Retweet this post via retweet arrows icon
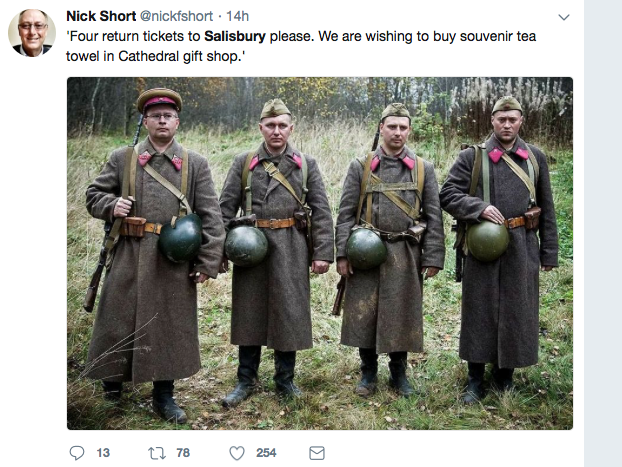The height and width of the screenshot is (467, 622). 157,453
